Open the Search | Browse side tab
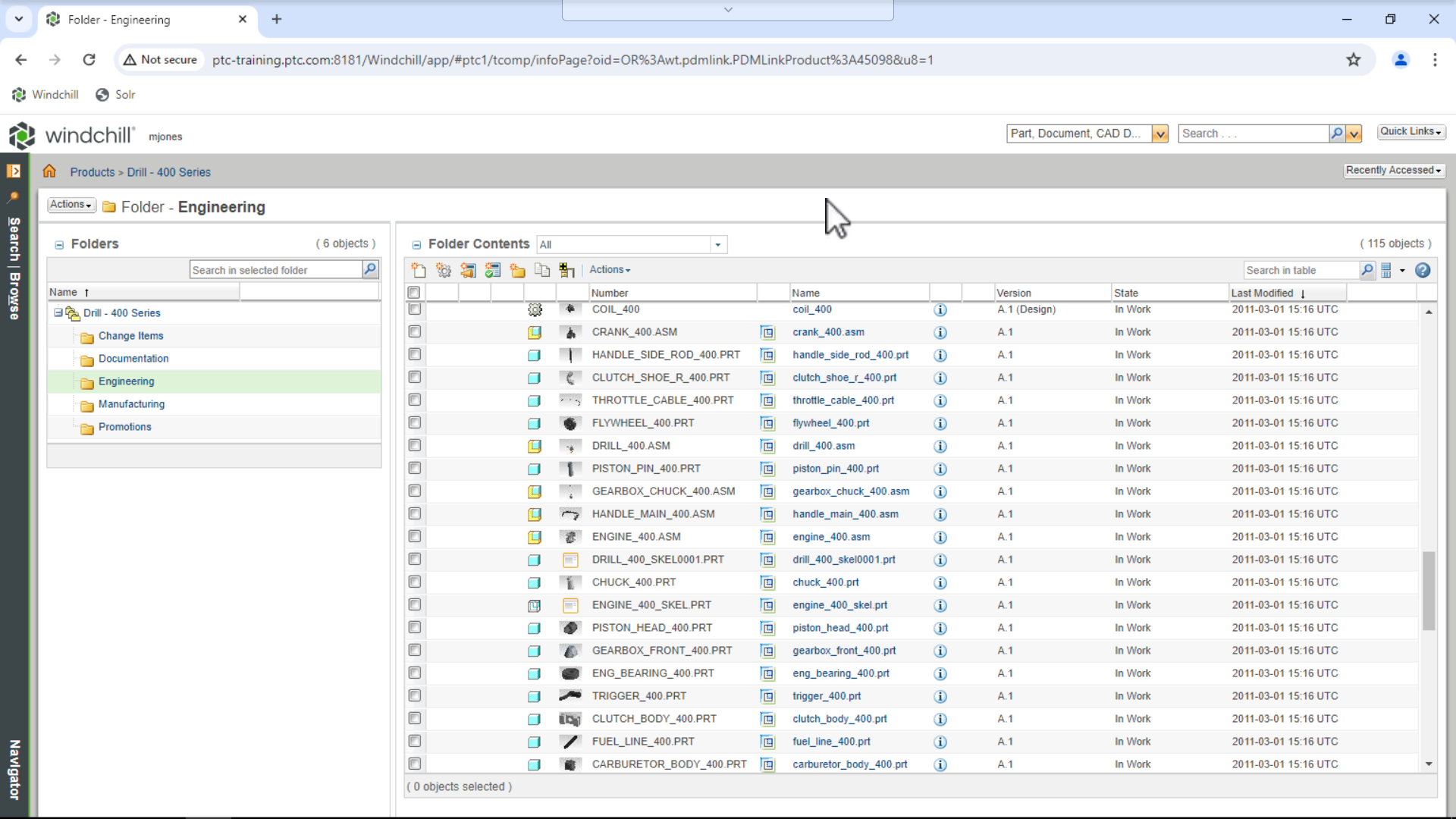The height and width of the screenshot is (819, 1456). (x=14, y=268)
